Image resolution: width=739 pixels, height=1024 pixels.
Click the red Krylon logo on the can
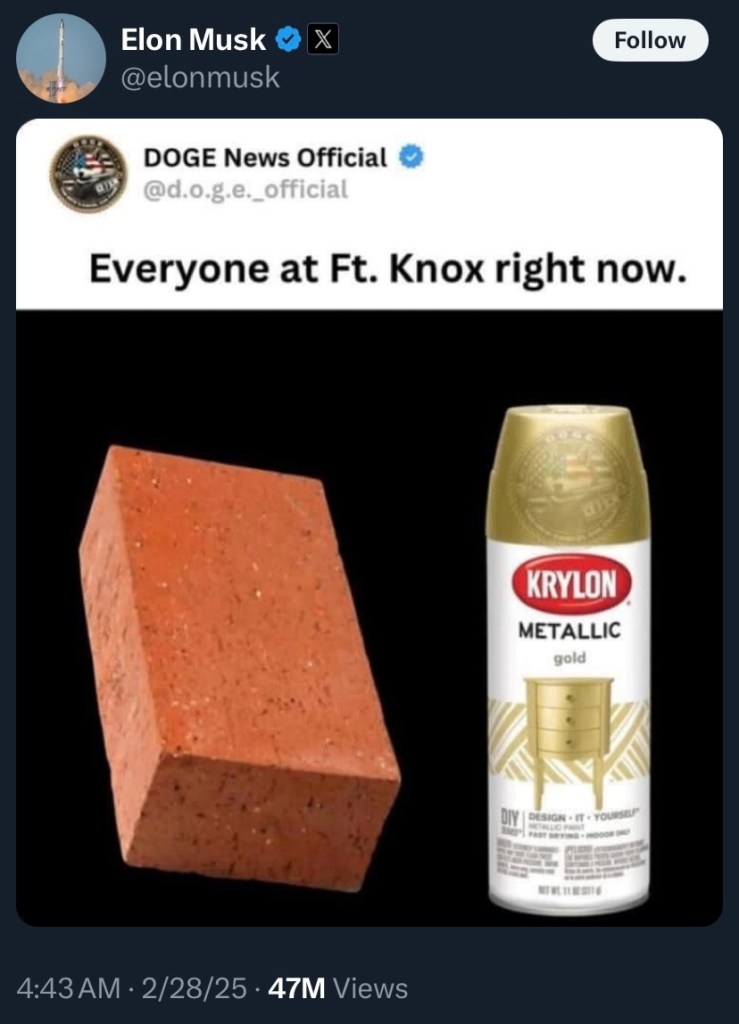571,583
